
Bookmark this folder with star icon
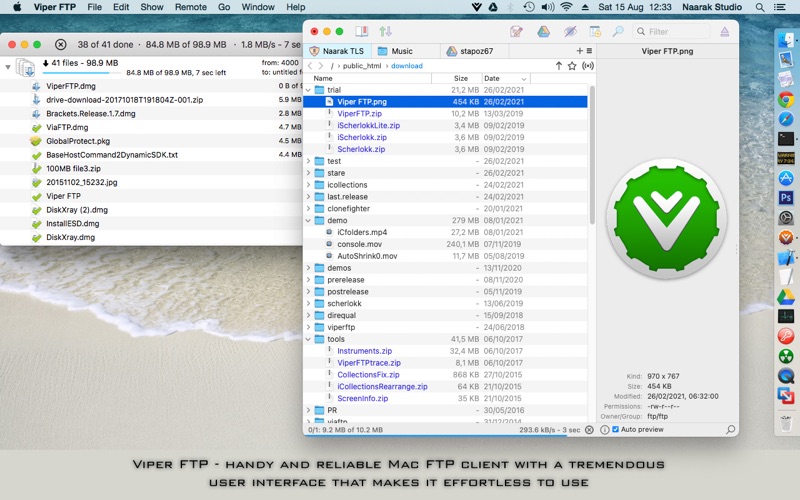pyautogui.click(x=572, y=66)
